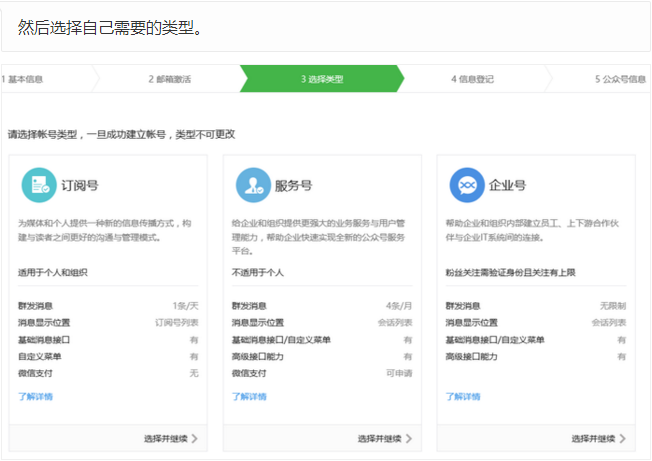Click the 适用于个人和组织 label
The height and width of the screenshot is (461, 652).
(53, 273)
